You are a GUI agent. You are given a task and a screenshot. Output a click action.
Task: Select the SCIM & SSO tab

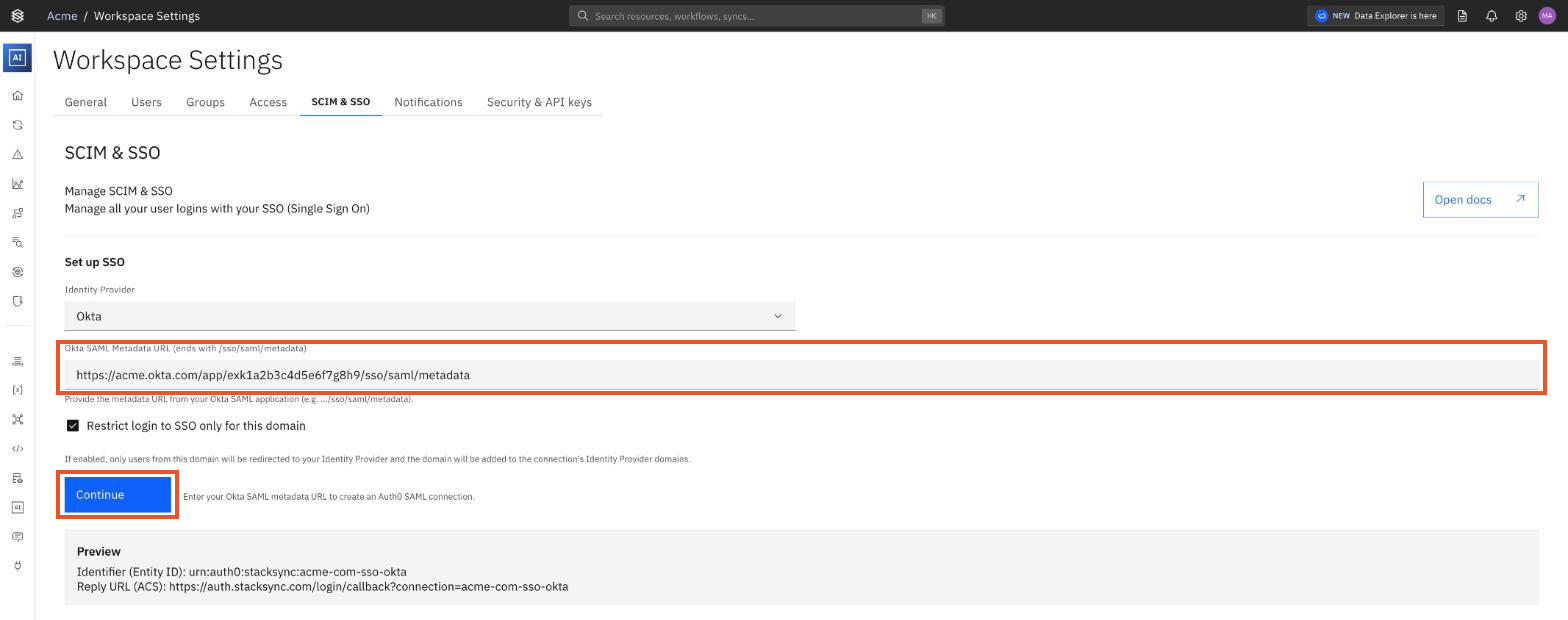pos(340,102)
